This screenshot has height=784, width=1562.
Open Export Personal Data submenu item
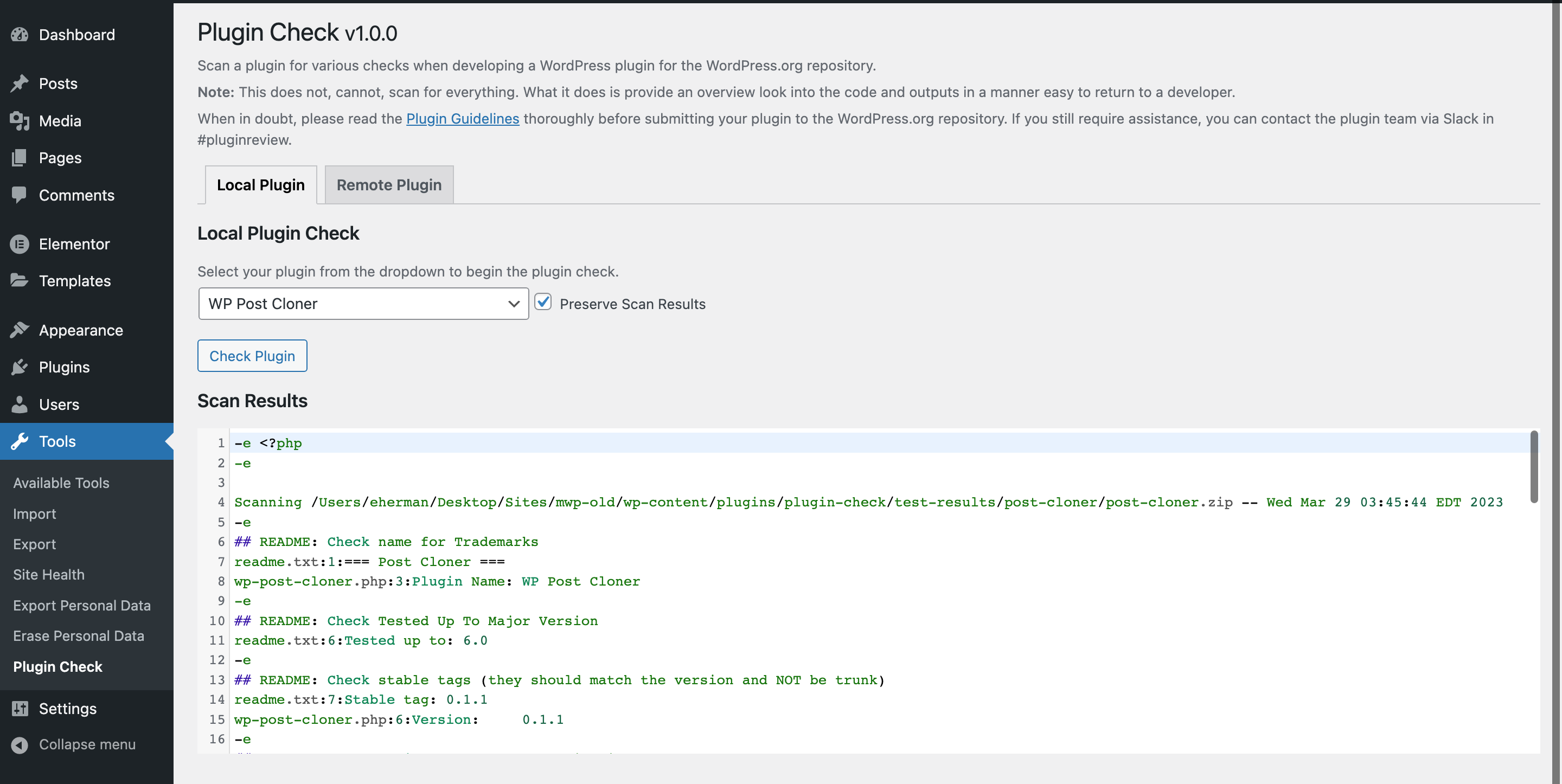(82, 605)
